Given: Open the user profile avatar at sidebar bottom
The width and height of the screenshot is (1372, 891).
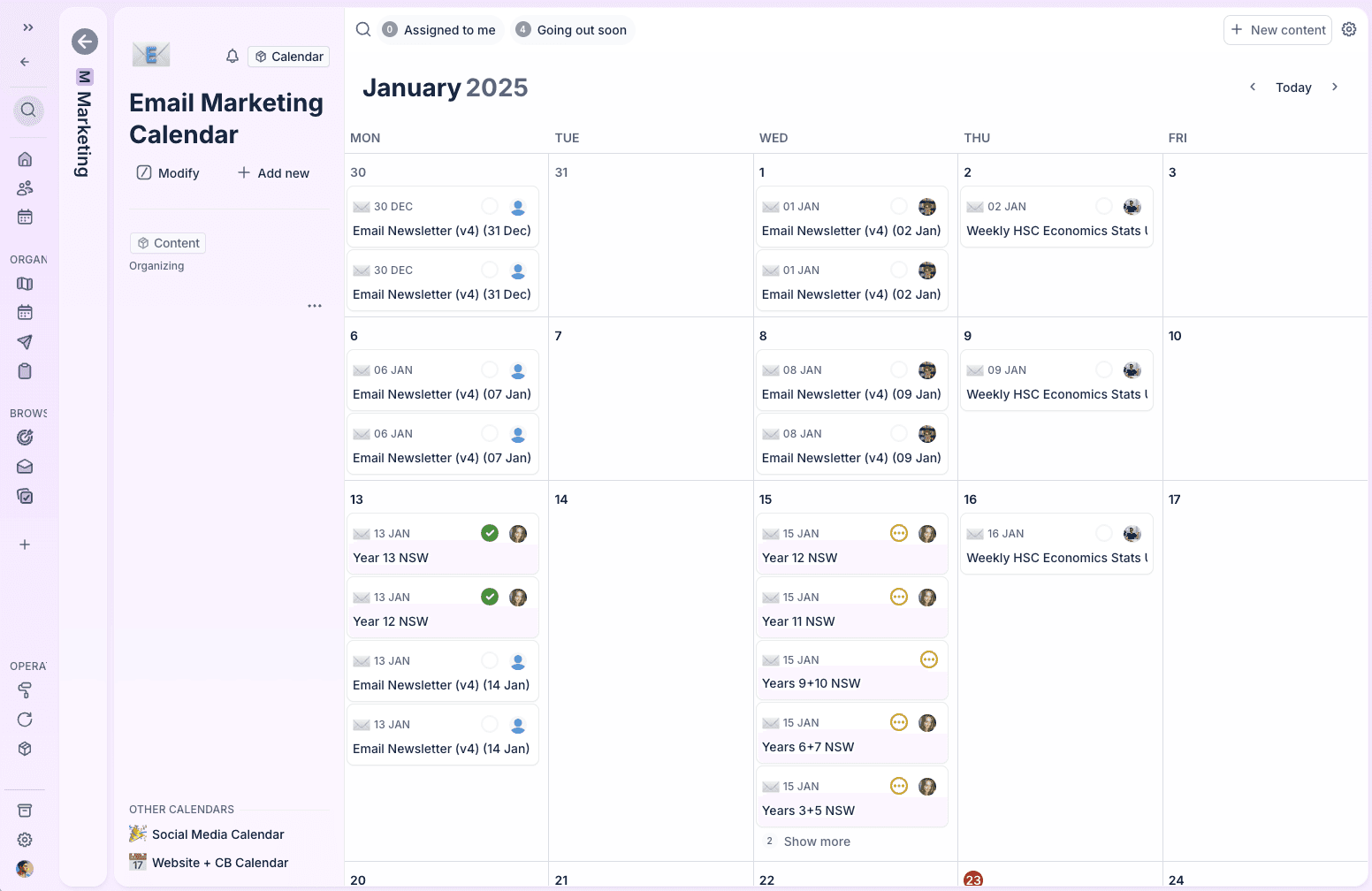Looking at the screenshot, I should (x=25, y=869).
